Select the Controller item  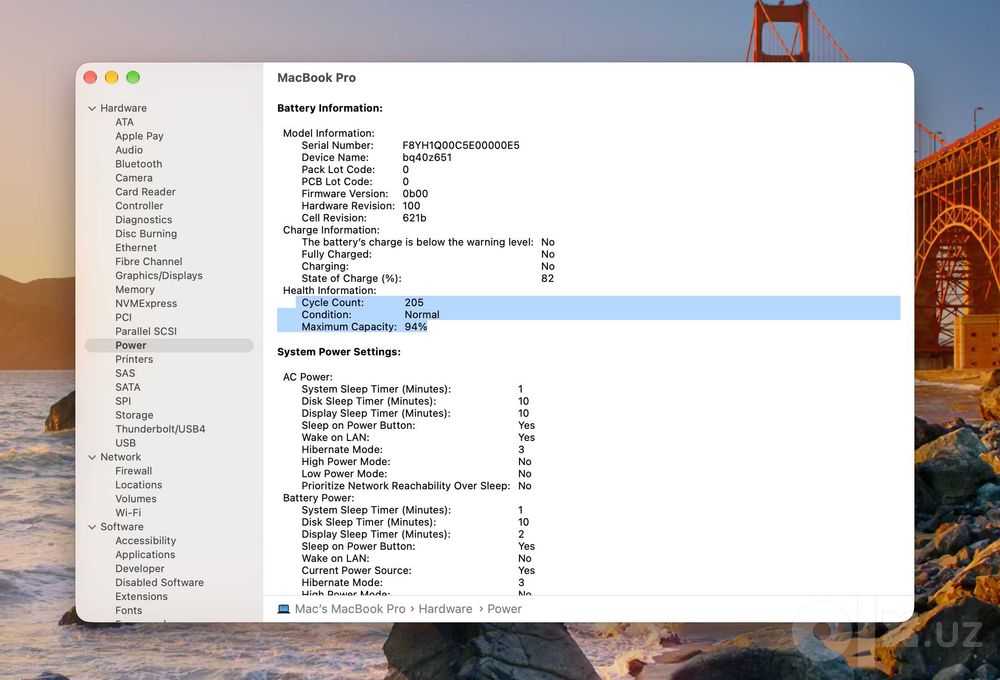pos(139,206)
